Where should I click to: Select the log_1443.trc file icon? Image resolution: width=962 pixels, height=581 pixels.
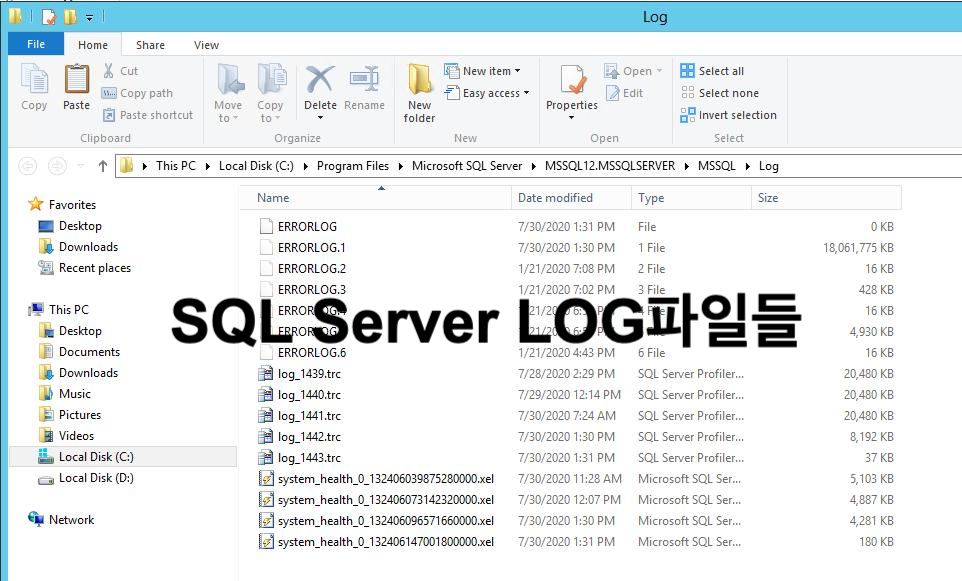coord(266,458)
